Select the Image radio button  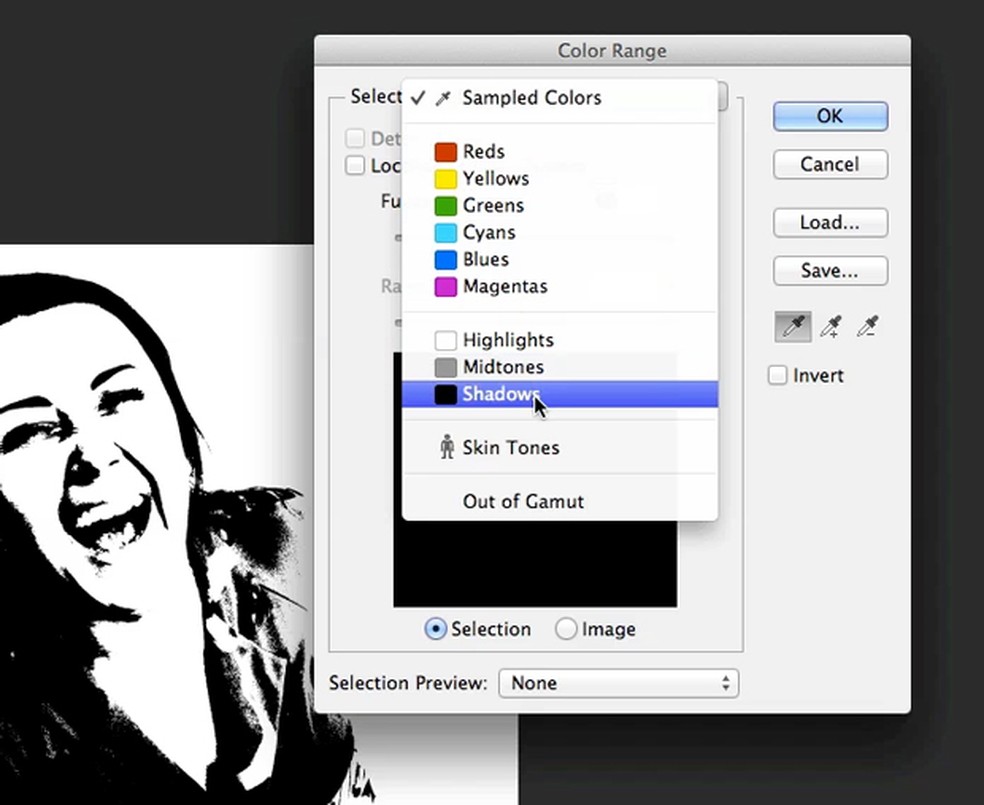[x=566, y=628]
